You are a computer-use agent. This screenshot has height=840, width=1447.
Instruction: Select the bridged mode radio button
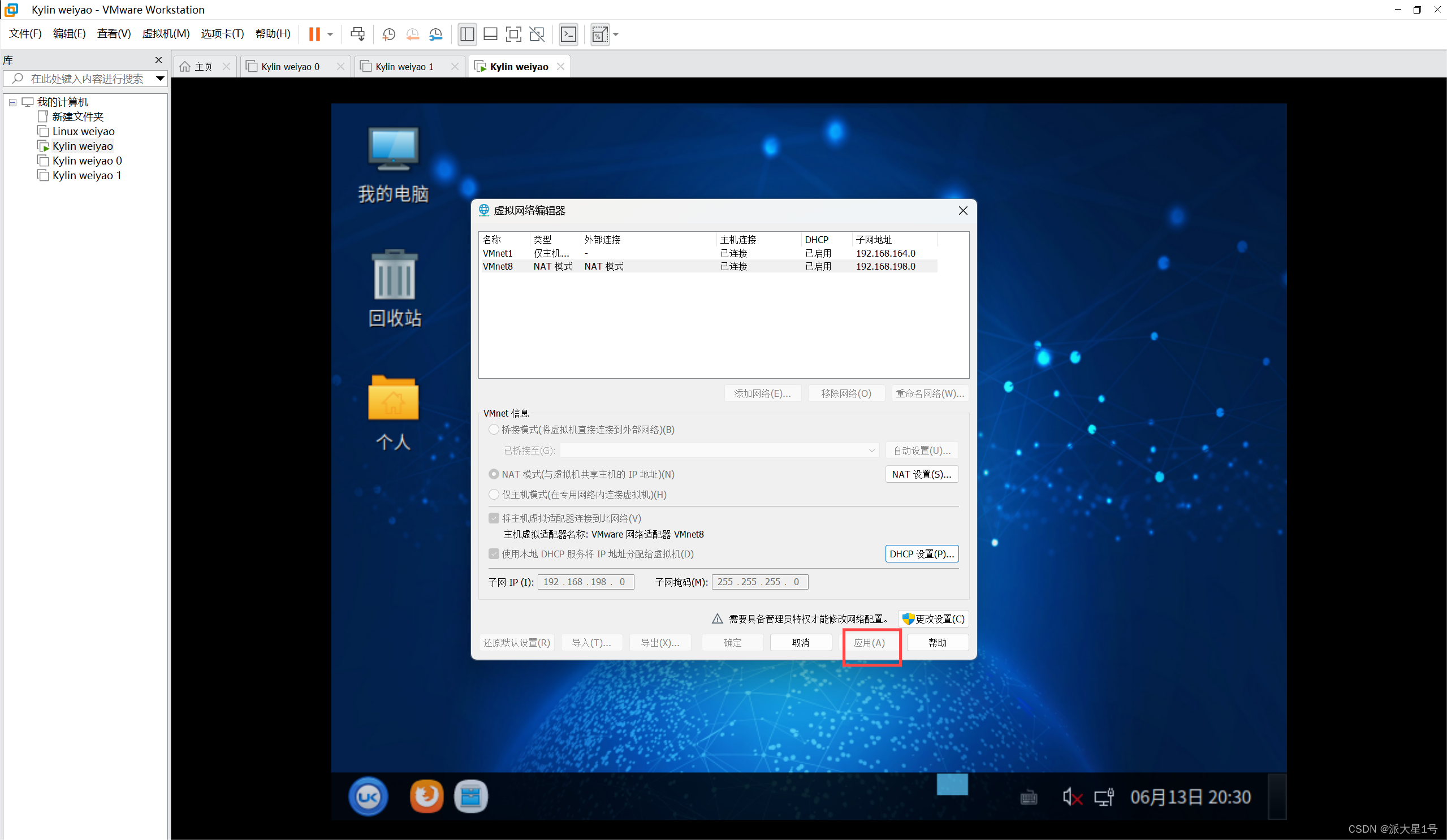pyautogui.click(x=493, y=430)
